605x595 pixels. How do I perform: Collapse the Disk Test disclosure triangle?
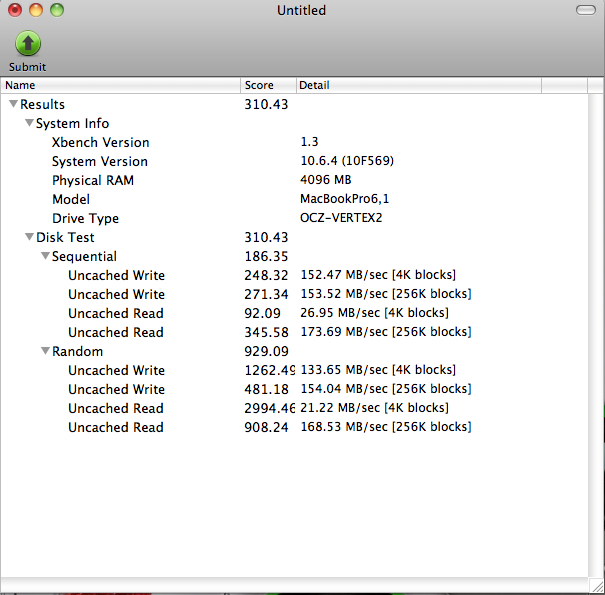click(29, 237)
